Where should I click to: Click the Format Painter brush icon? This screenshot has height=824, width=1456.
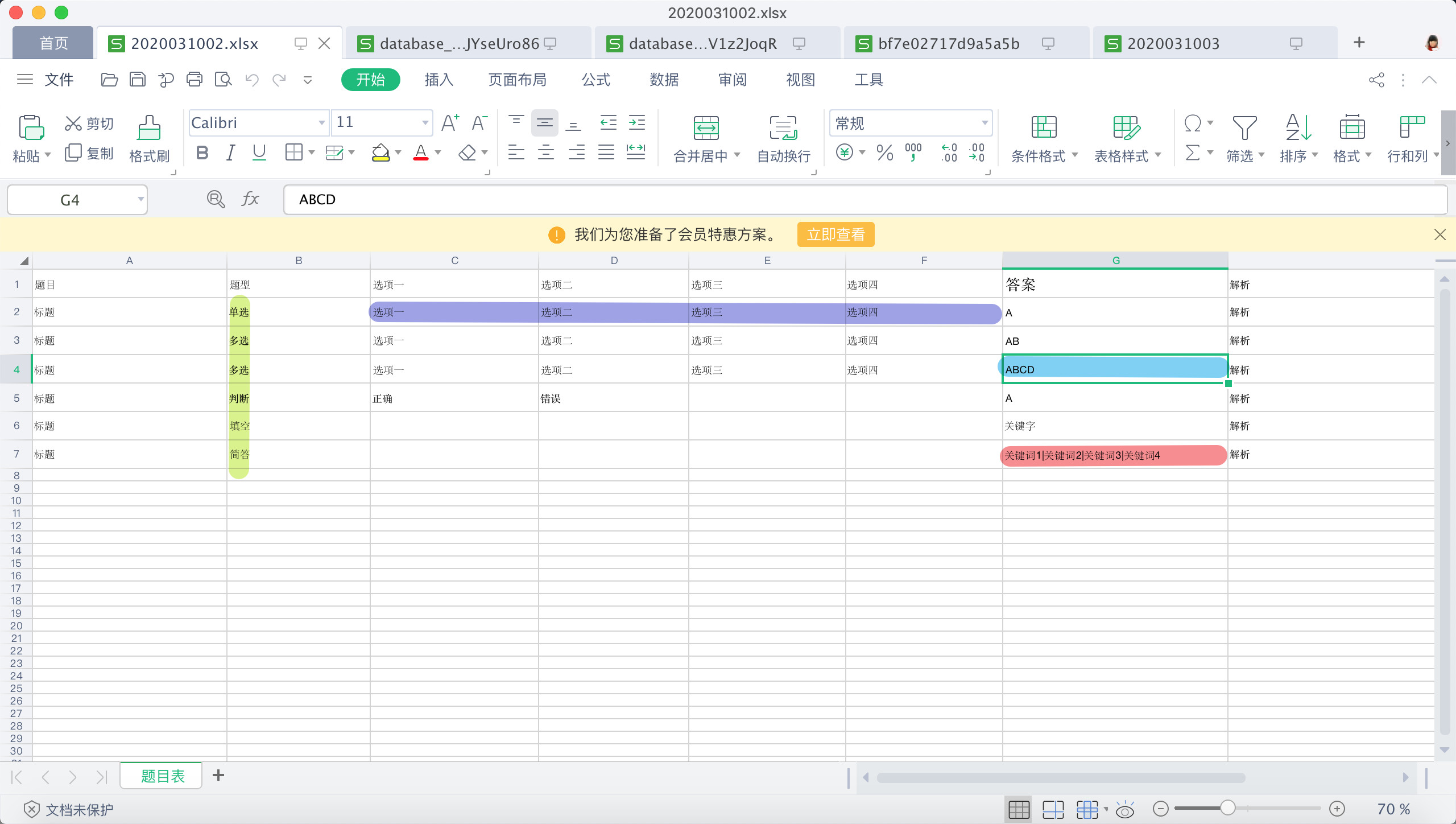[149, 128]
